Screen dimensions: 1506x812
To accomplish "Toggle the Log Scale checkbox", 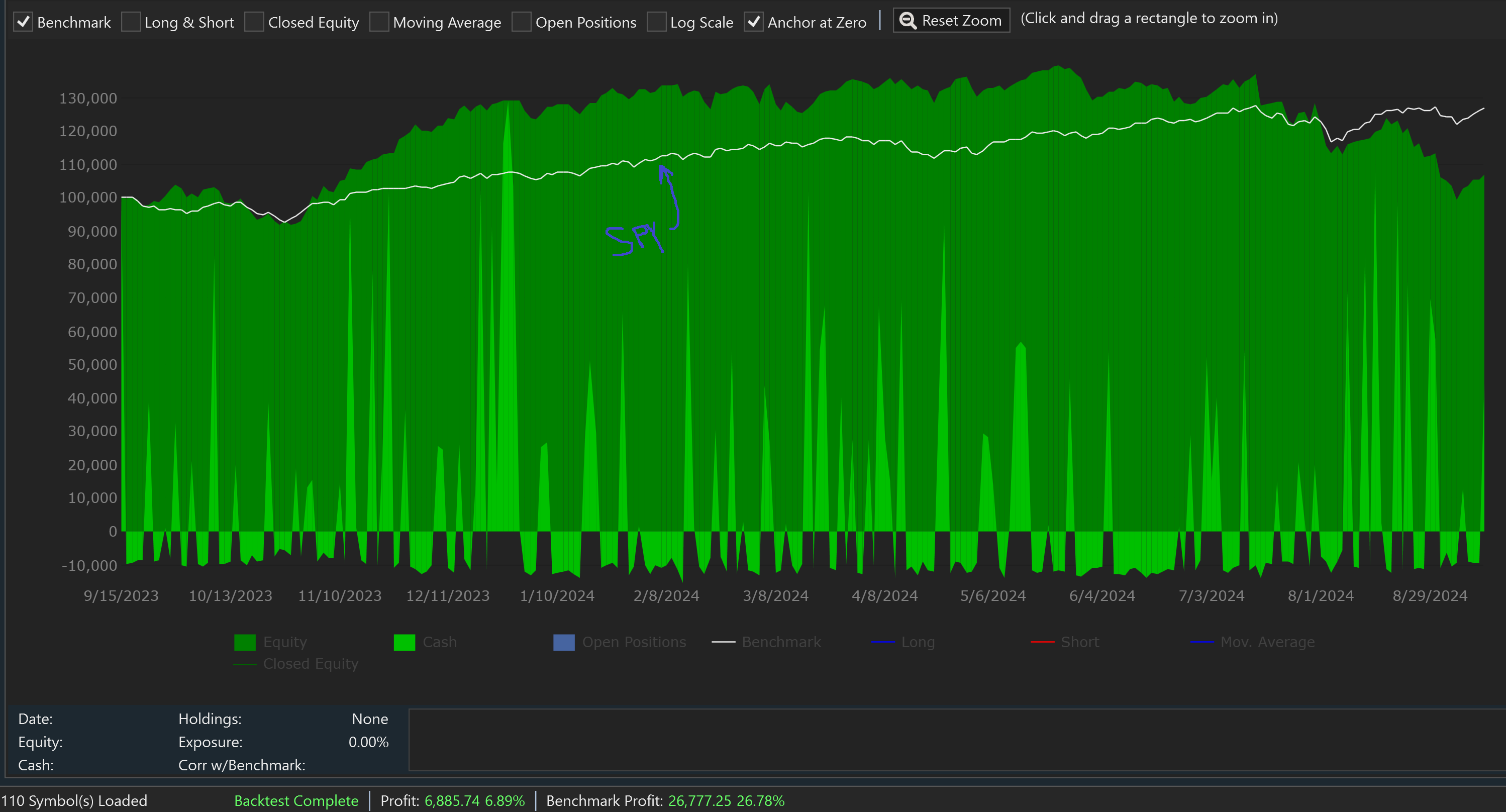I will (657, 22).
